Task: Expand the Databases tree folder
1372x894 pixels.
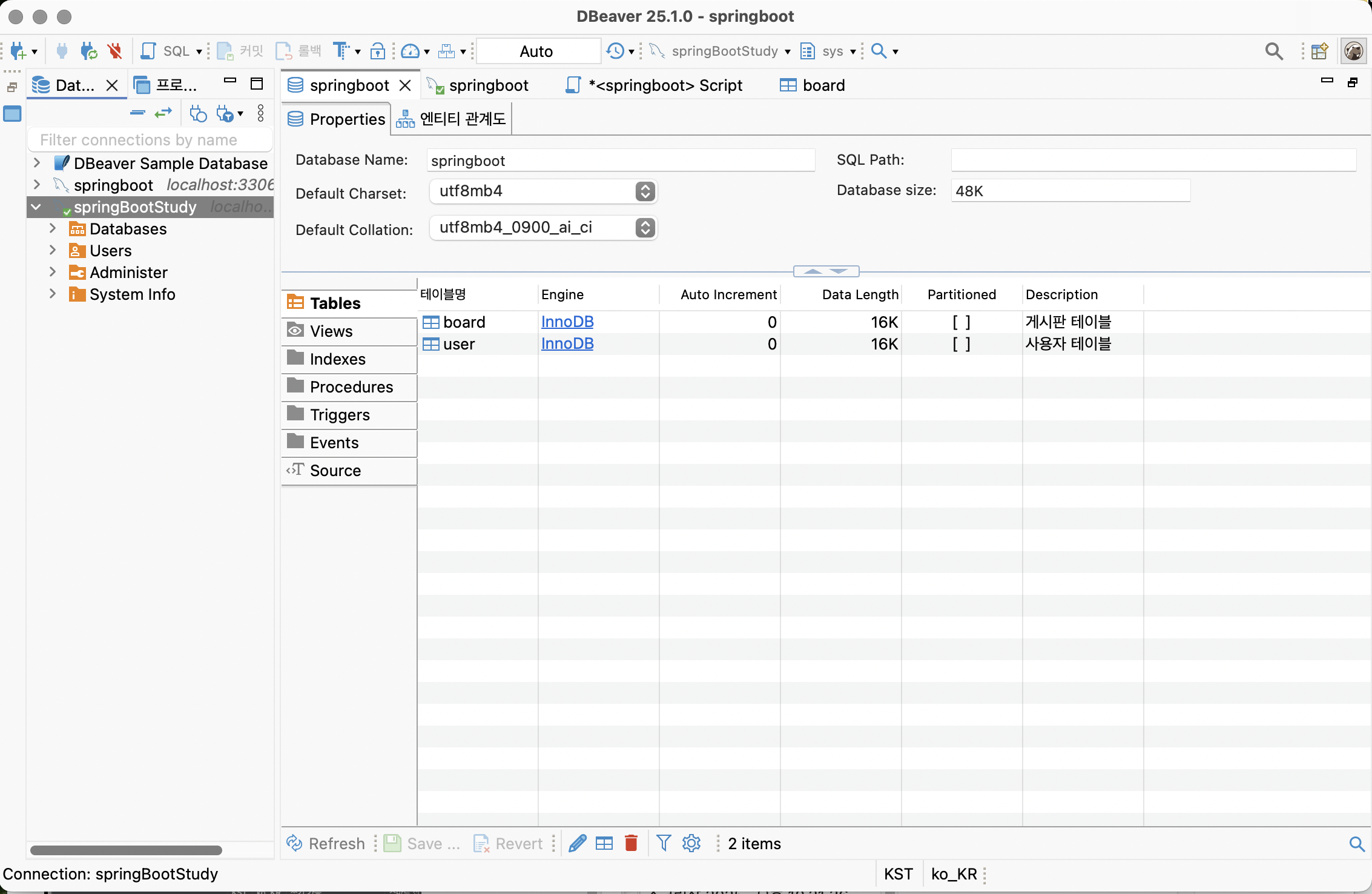Action: 53,229
